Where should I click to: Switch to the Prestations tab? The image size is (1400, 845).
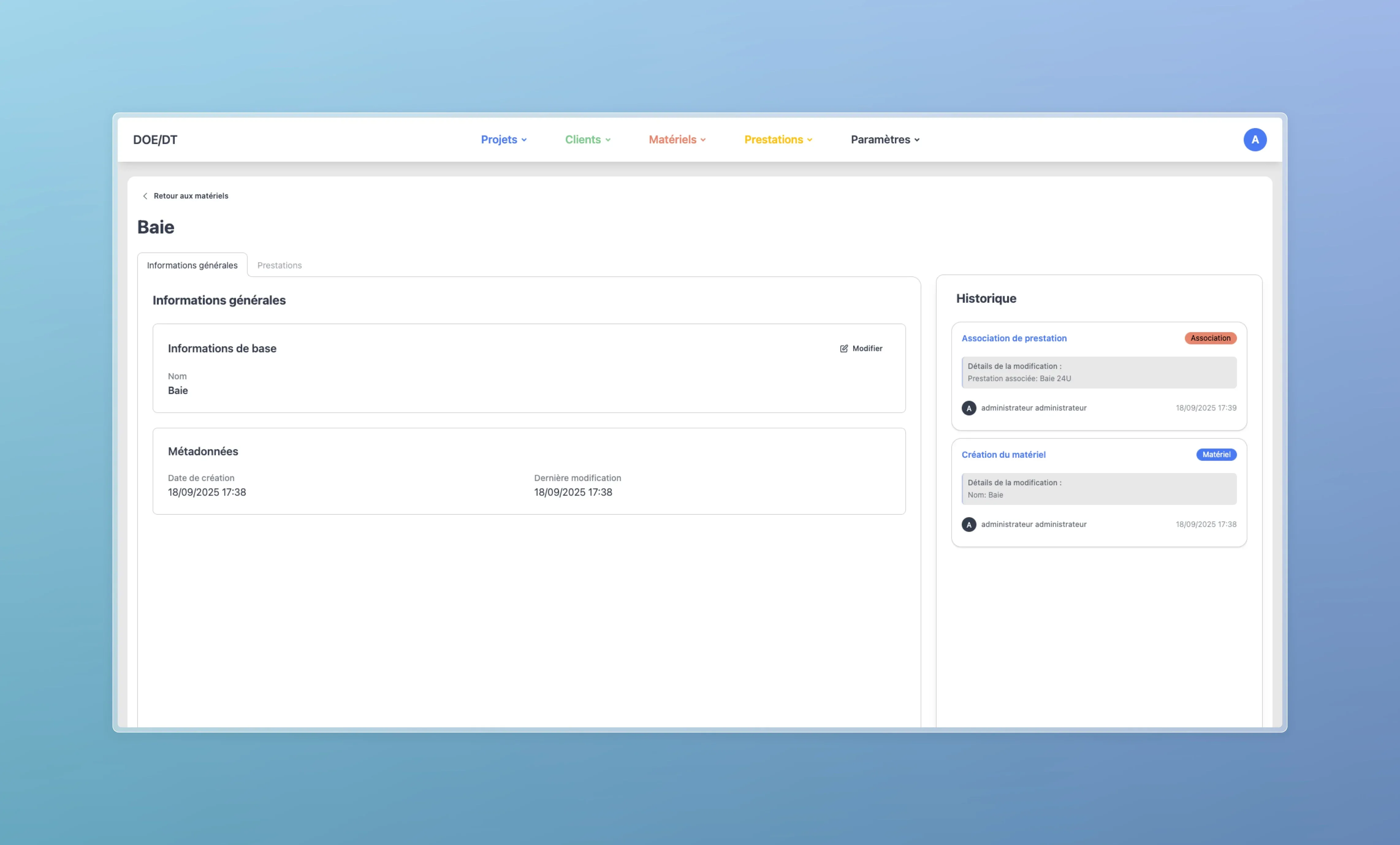click(279, 265)
